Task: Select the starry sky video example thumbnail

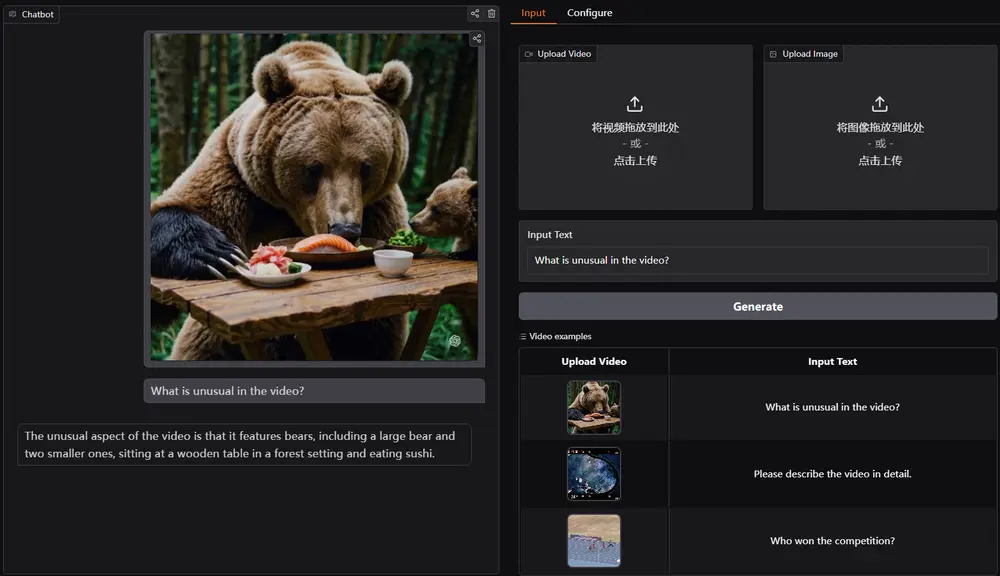Action: [x=594, y=474]
